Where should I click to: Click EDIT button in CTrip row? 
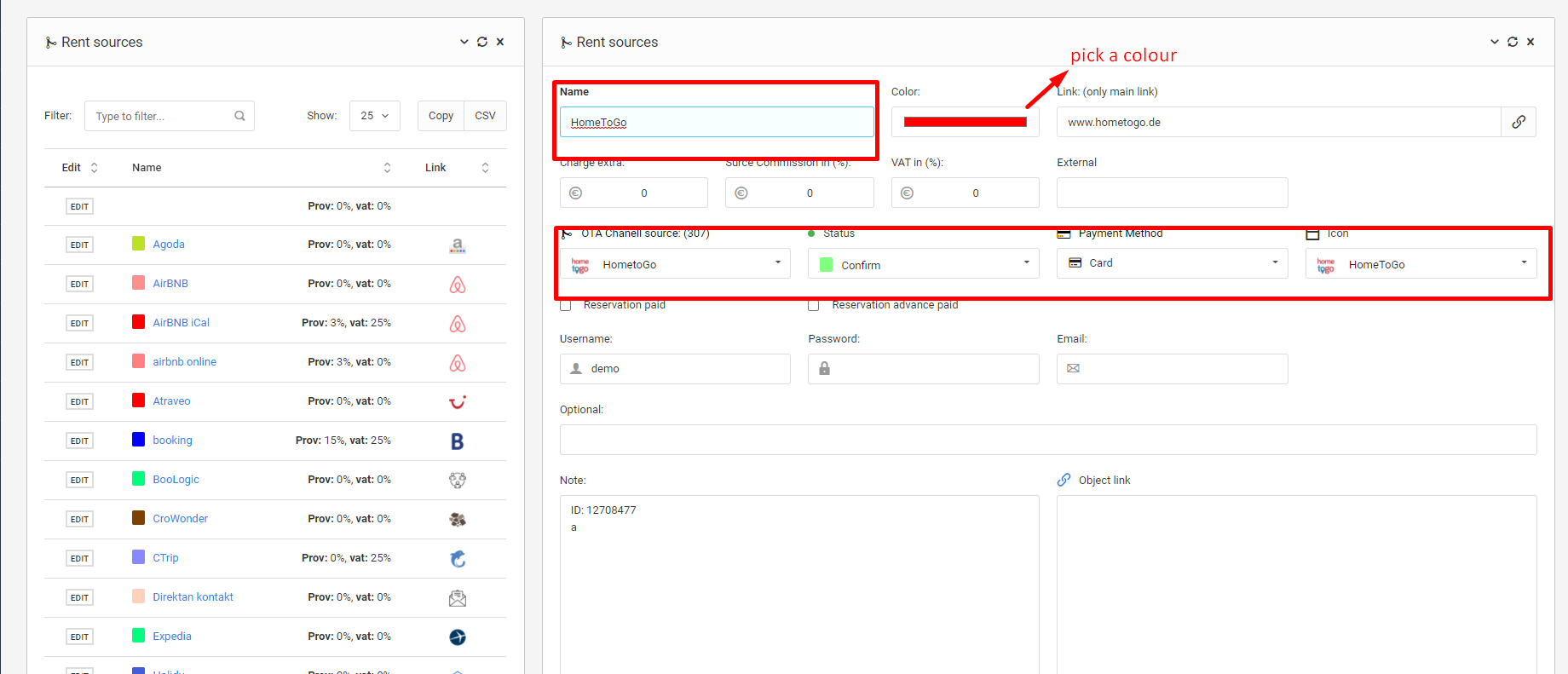(79, 559)
